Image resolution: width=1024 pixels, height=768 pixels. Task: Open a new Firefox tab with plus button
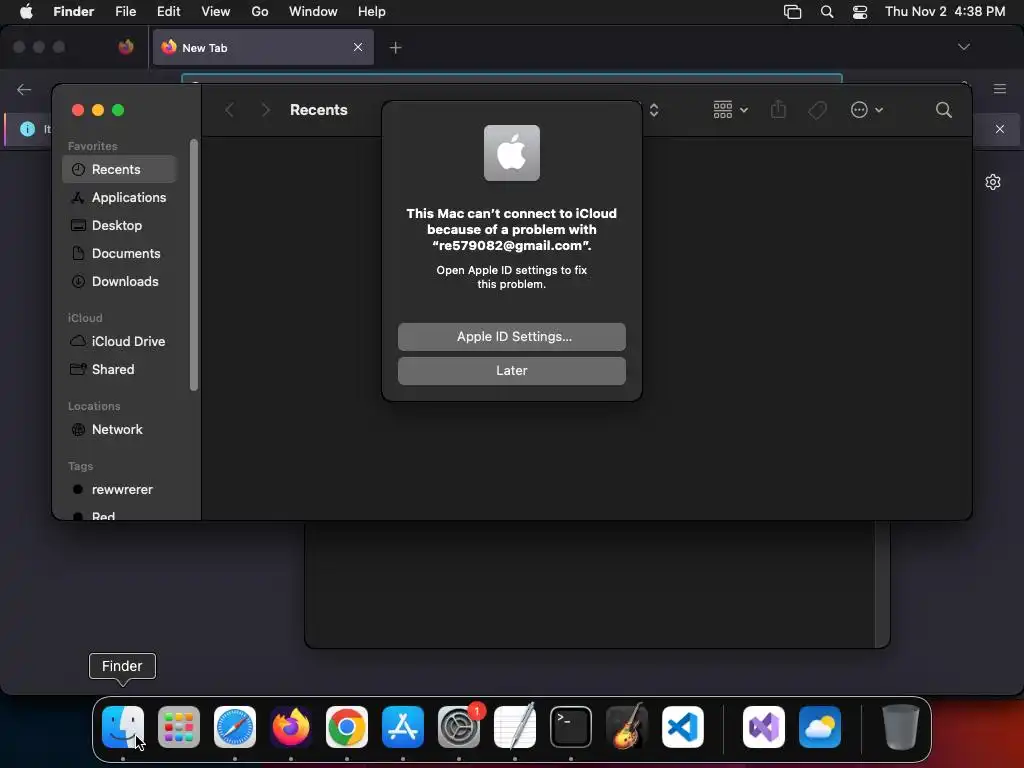click(395, 47)
